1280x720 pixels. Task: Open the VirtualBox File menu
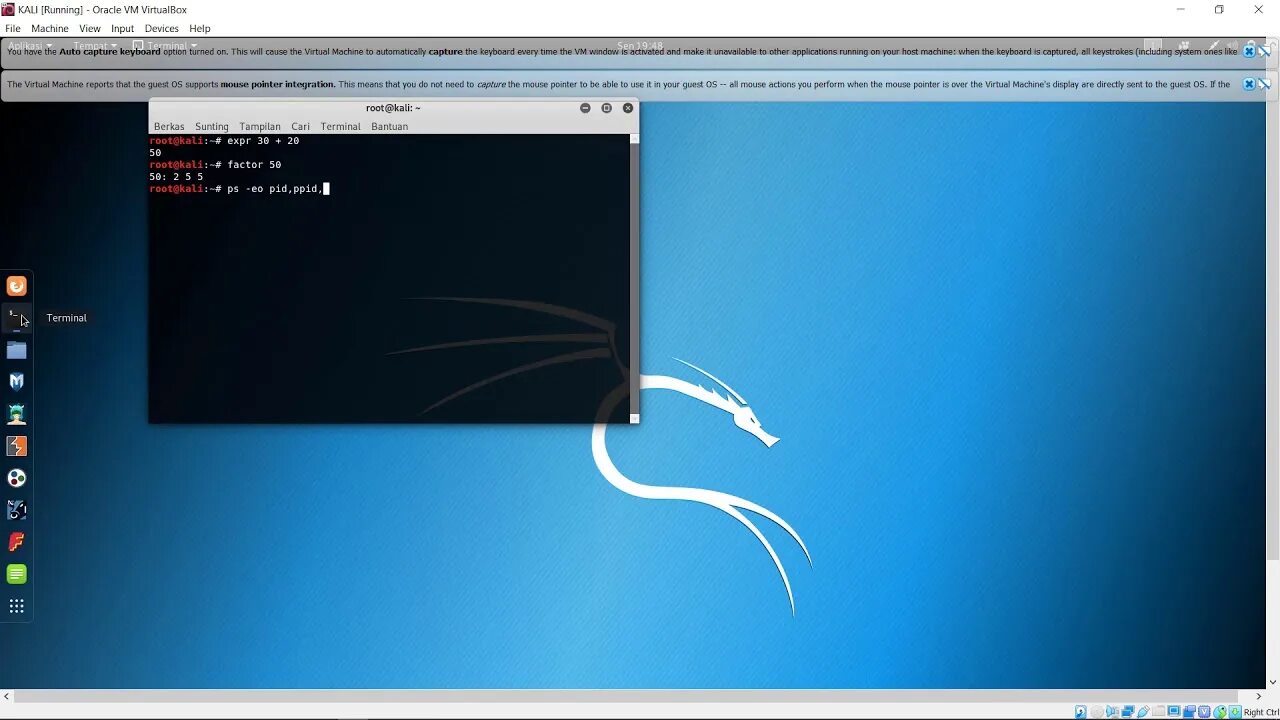pos(12,28)
